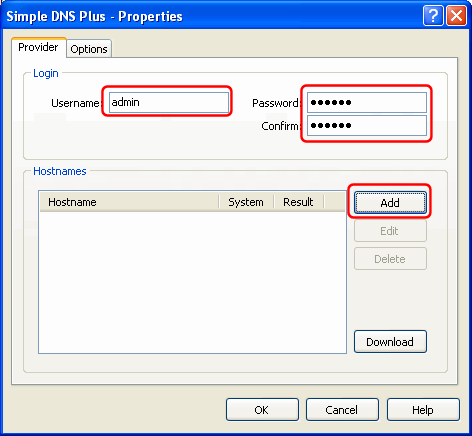Screen dimensions: 472x436
Task: Cancel the Properties dialog
Action: click(342, 410)
